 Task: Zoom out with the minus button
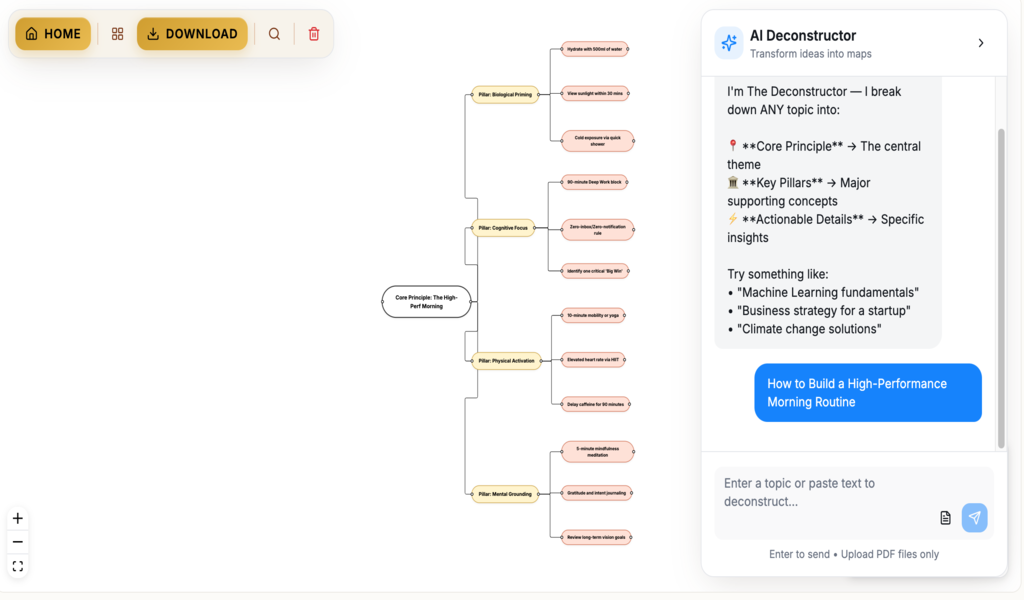click(x=18, y=542)
